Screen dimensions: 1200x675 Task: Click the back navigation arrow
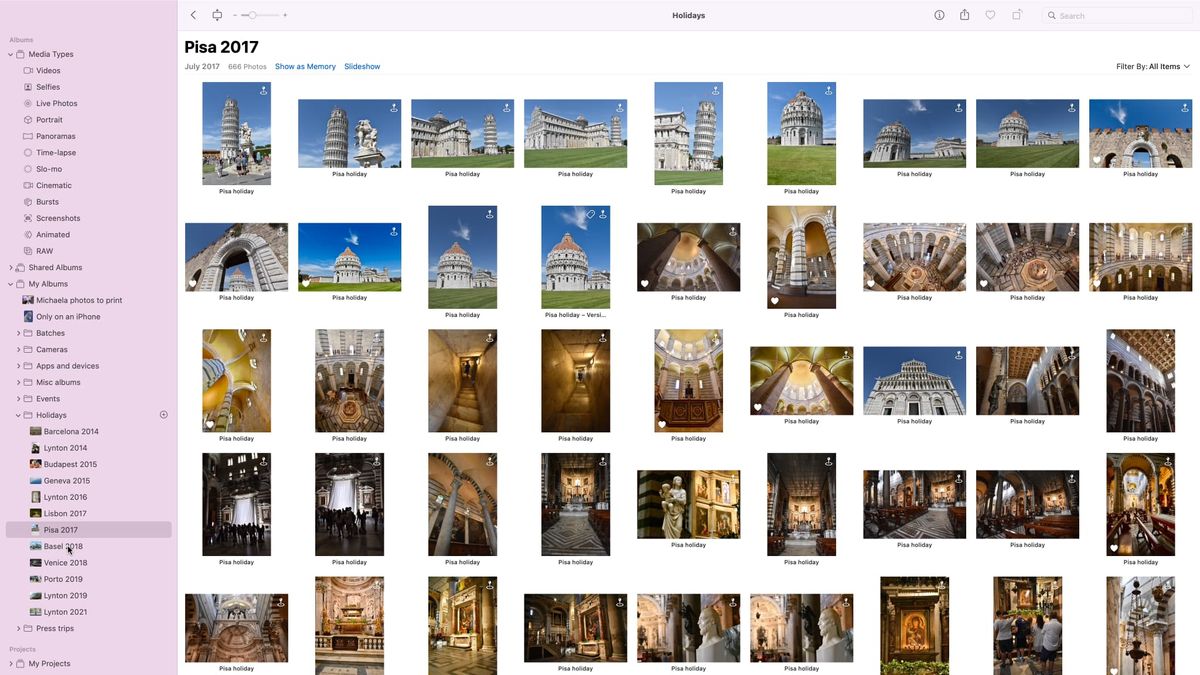(x=191, y=14)
